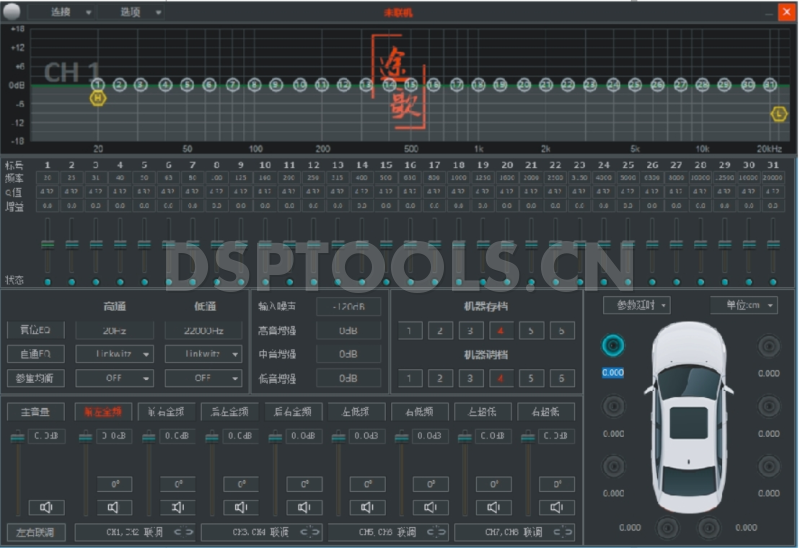
Task: Click the 输入噪声 -120dB field
Action: [348, 307]
